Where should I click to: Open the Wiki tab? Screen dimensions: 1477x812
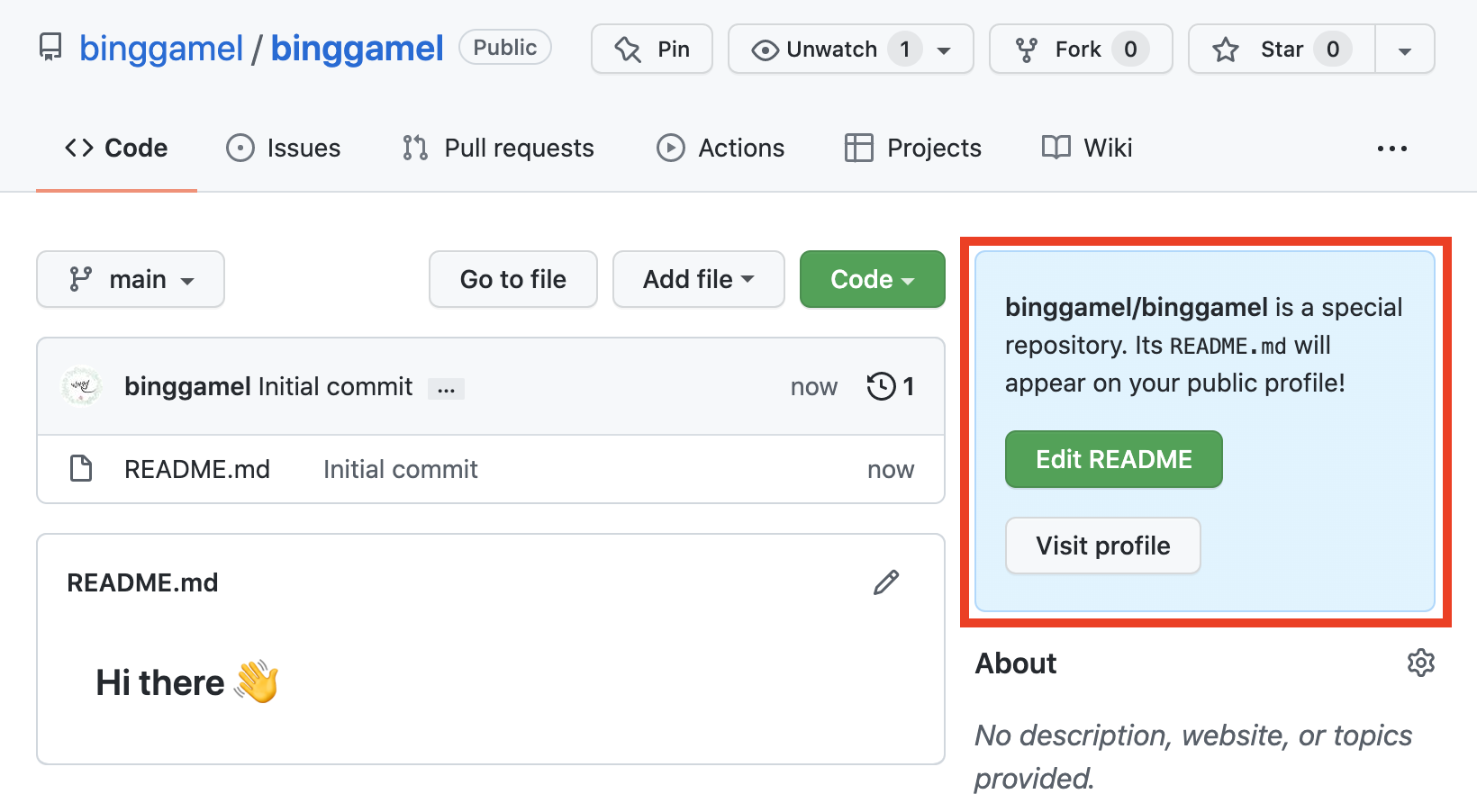[1087, 148]
